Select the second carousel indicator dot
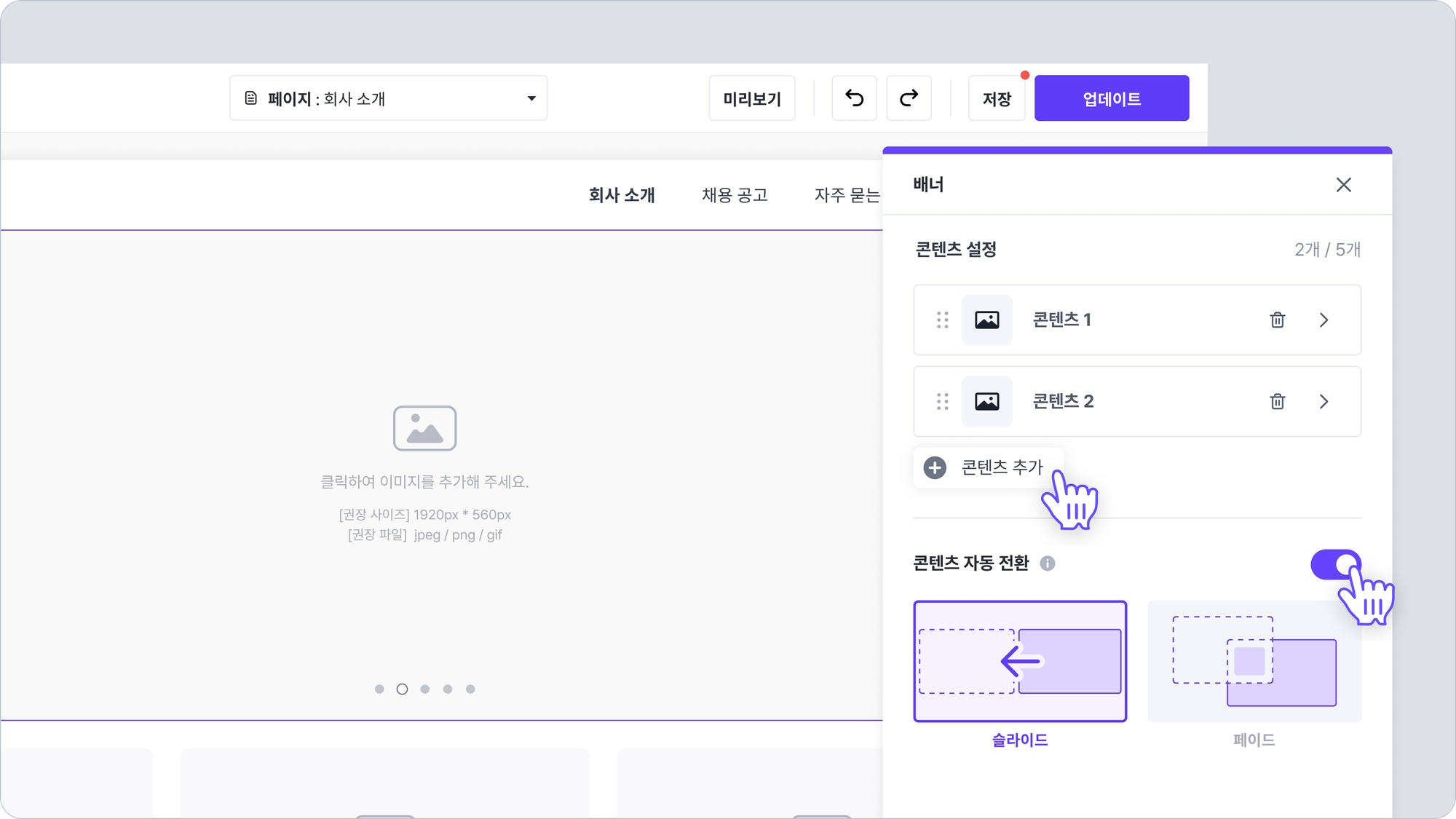The image size is (1456, 819). [x=402, y=689]
